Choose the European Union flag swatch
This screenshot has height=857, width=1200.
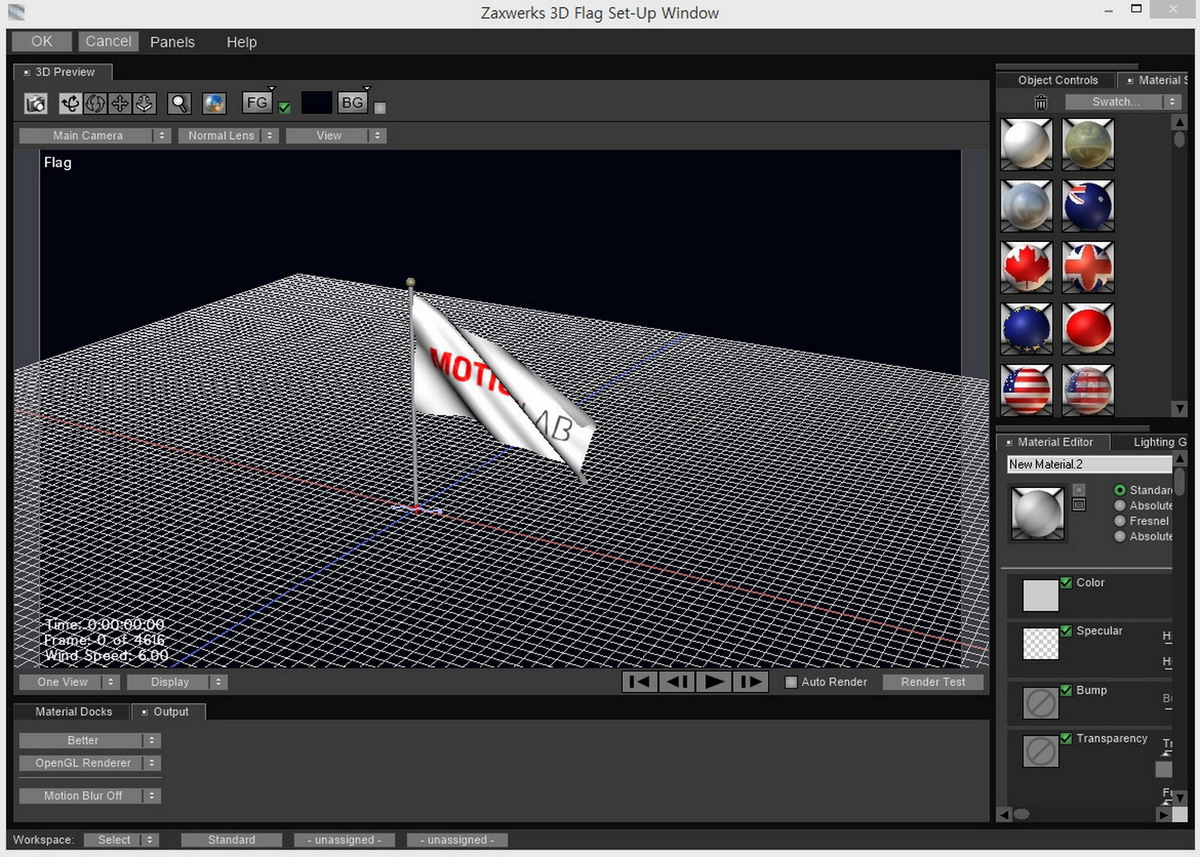pyautogui.click(x=1027, y=329)
